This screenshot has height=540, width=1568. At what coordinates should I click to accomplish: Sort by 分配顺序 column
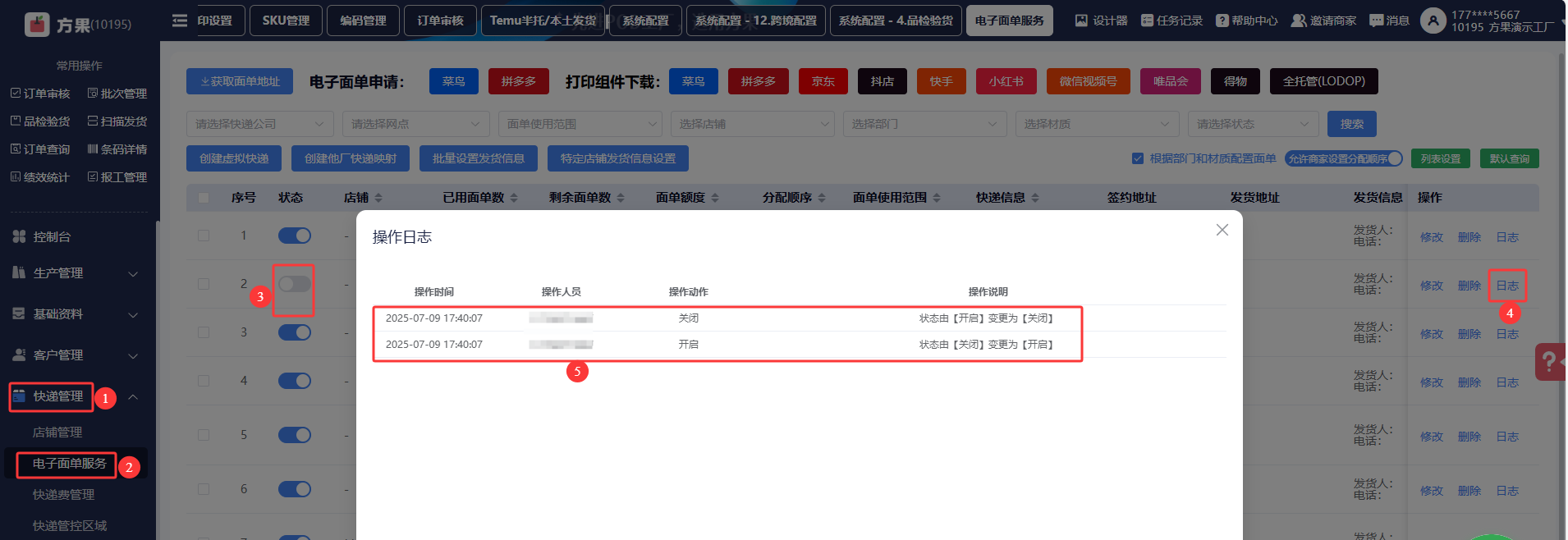click(822, 198)
